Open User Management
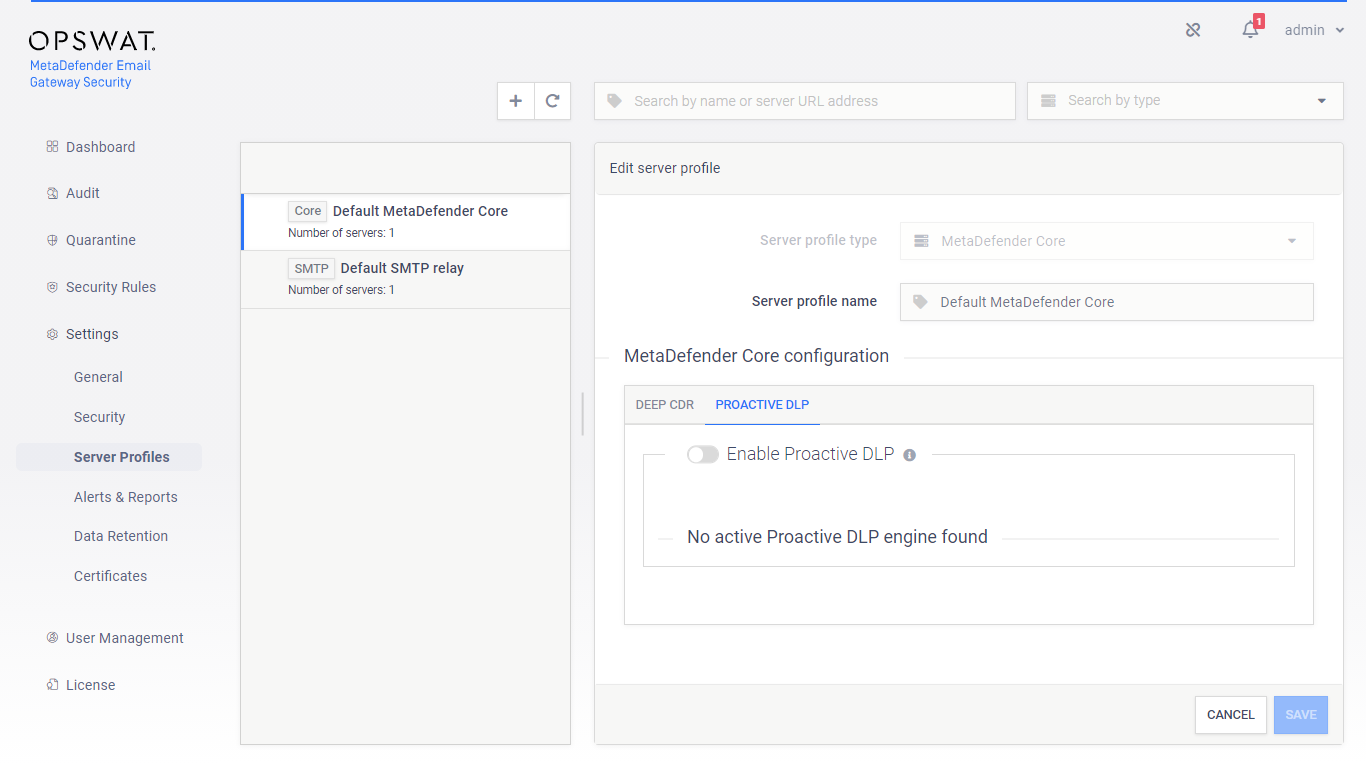The image size is (1366, 768). click(125, 638)
